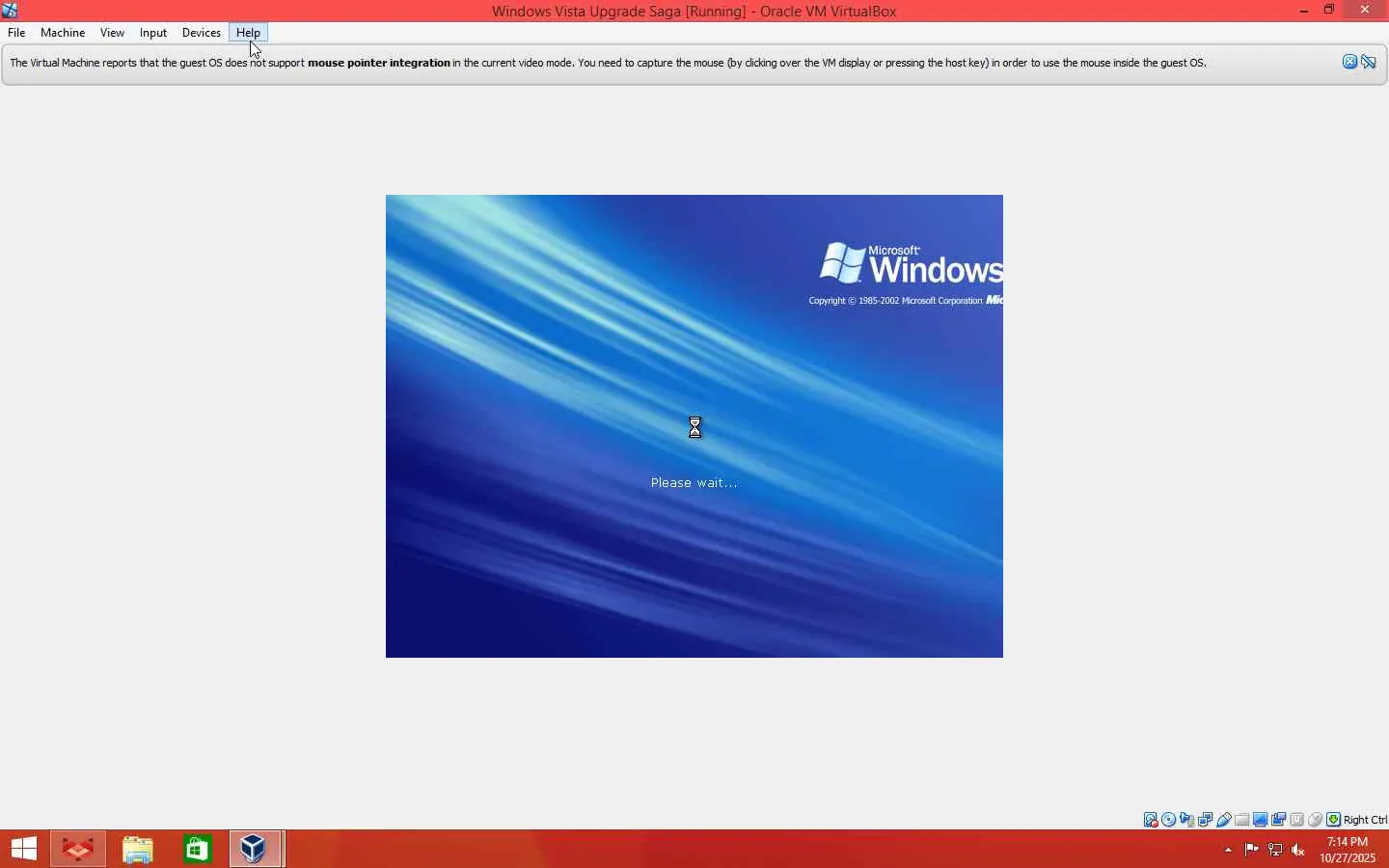Viewport: 1389px width, 868px height.
Task: Click the shared folders indicator
Action: click(x=1242, y=820)
